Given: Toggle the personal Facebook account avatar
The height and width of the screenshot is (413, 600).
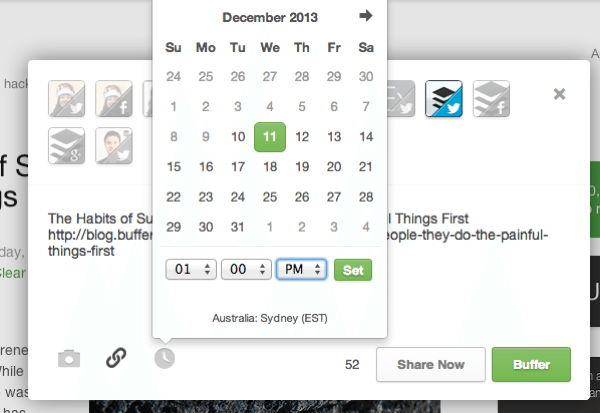Looking at the screenshot, I should 114,98.
